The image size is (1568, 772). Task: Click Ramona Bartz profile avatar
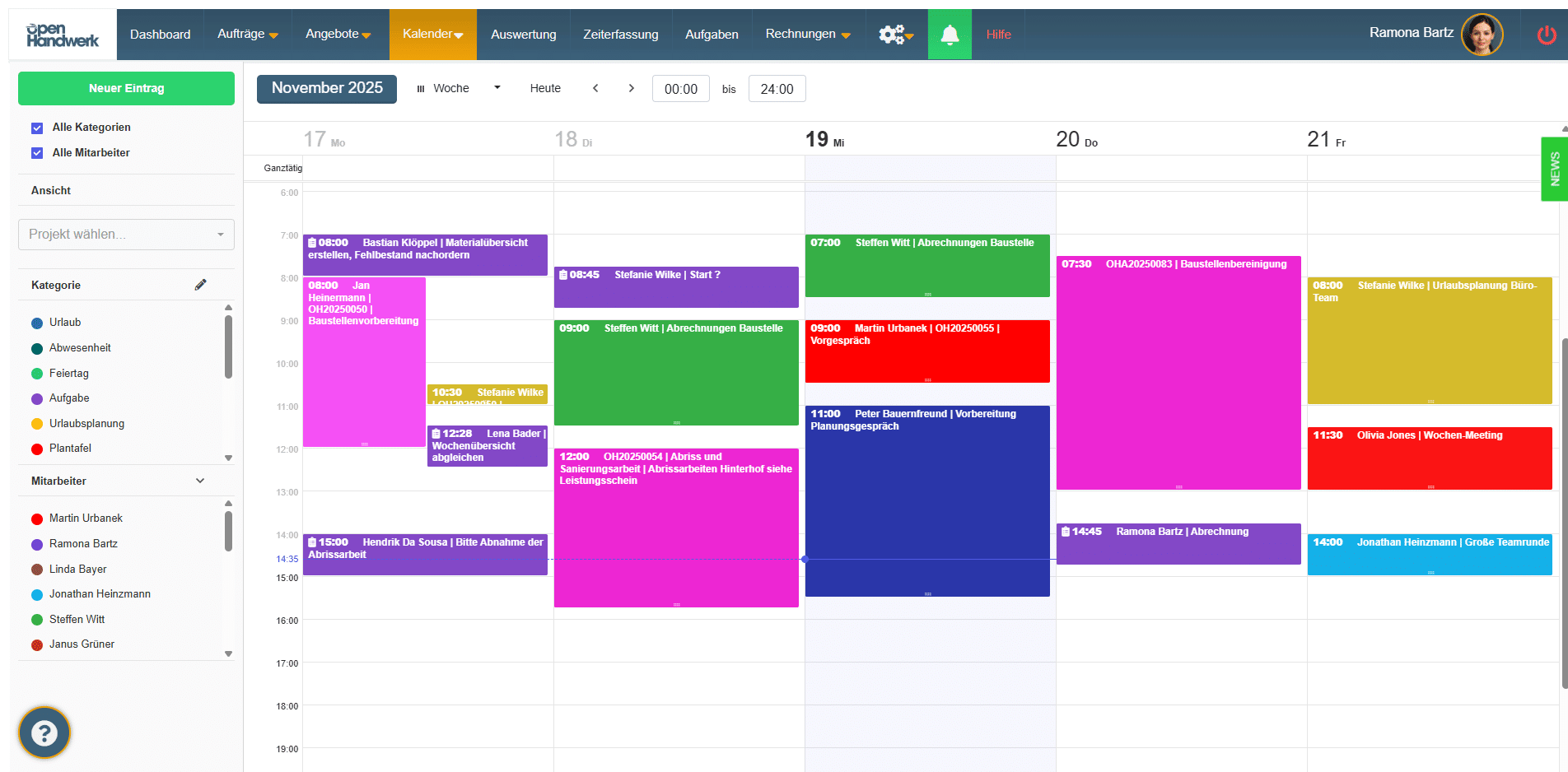click(1482, 35)
